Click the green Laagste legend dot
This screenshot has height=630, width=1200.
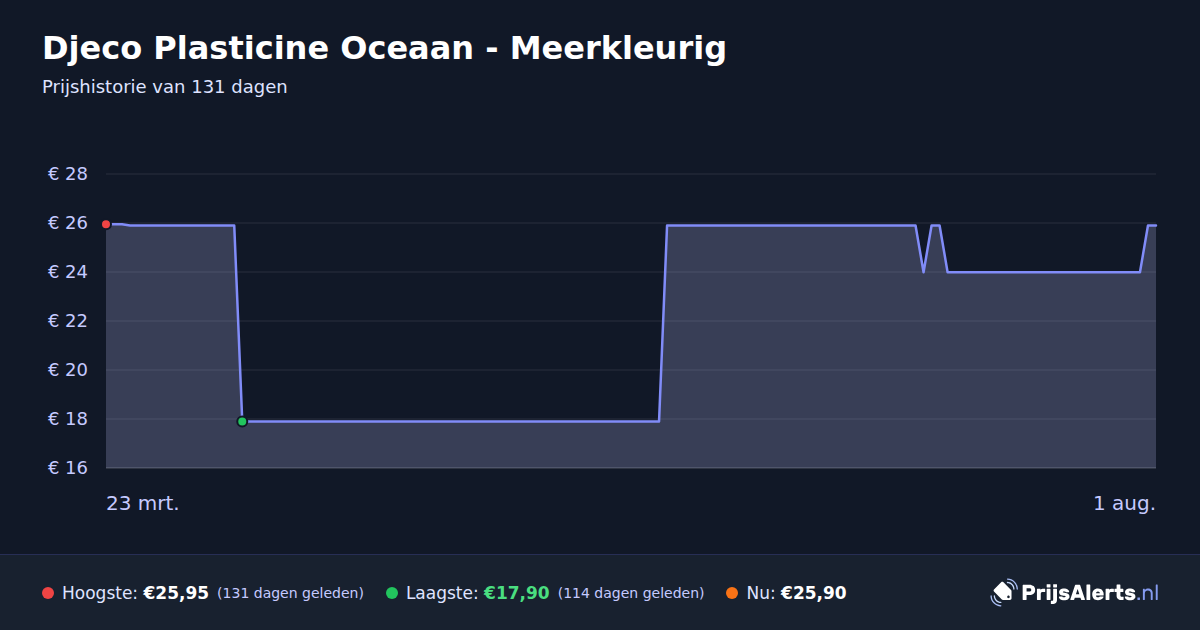(392, 593)
